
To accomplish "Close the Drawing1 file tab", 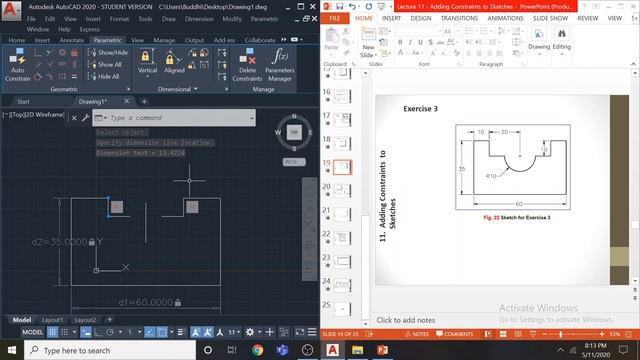I will pos(127,101).
